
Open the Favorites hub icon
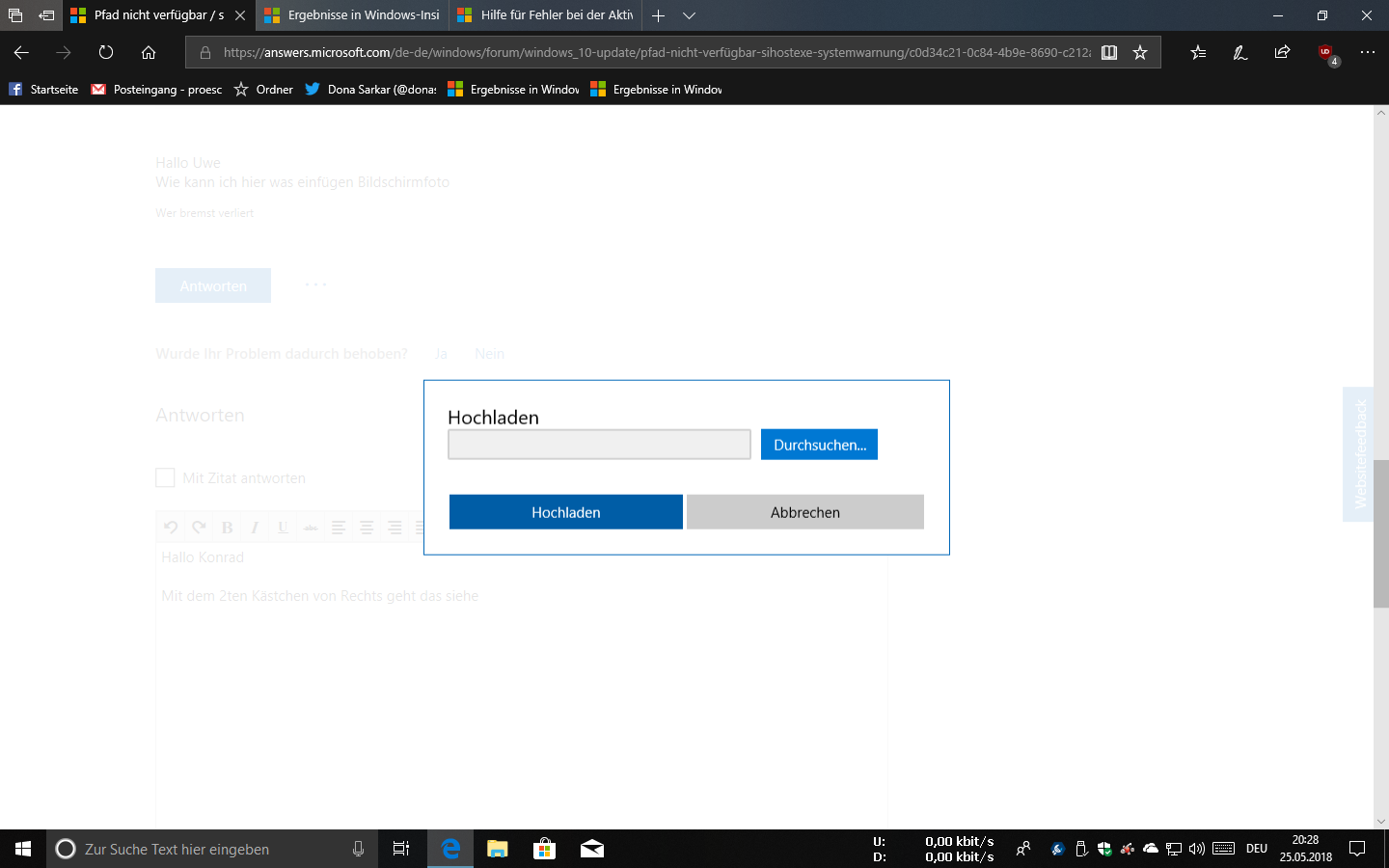click(x=1198, y=53)
